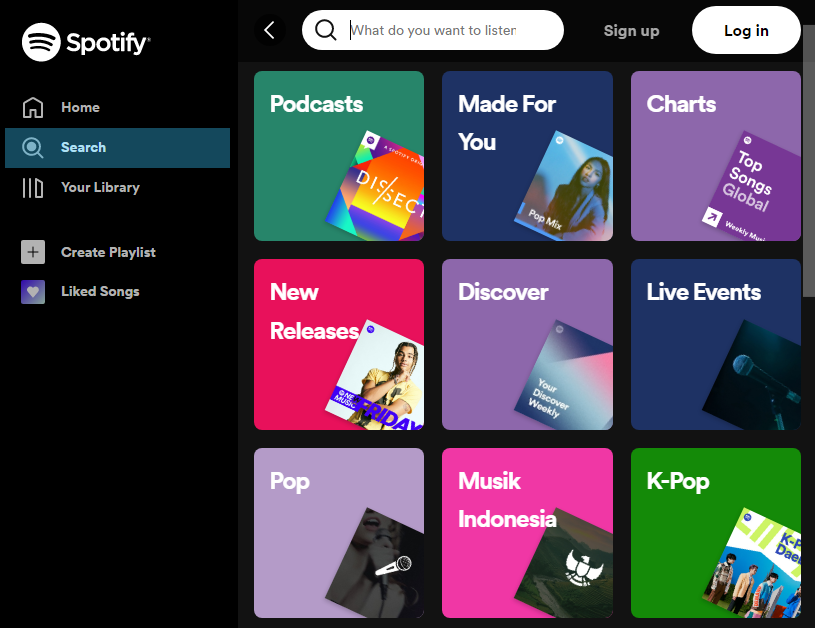
Task: Open Liked Songs
Action: (117, 292)
